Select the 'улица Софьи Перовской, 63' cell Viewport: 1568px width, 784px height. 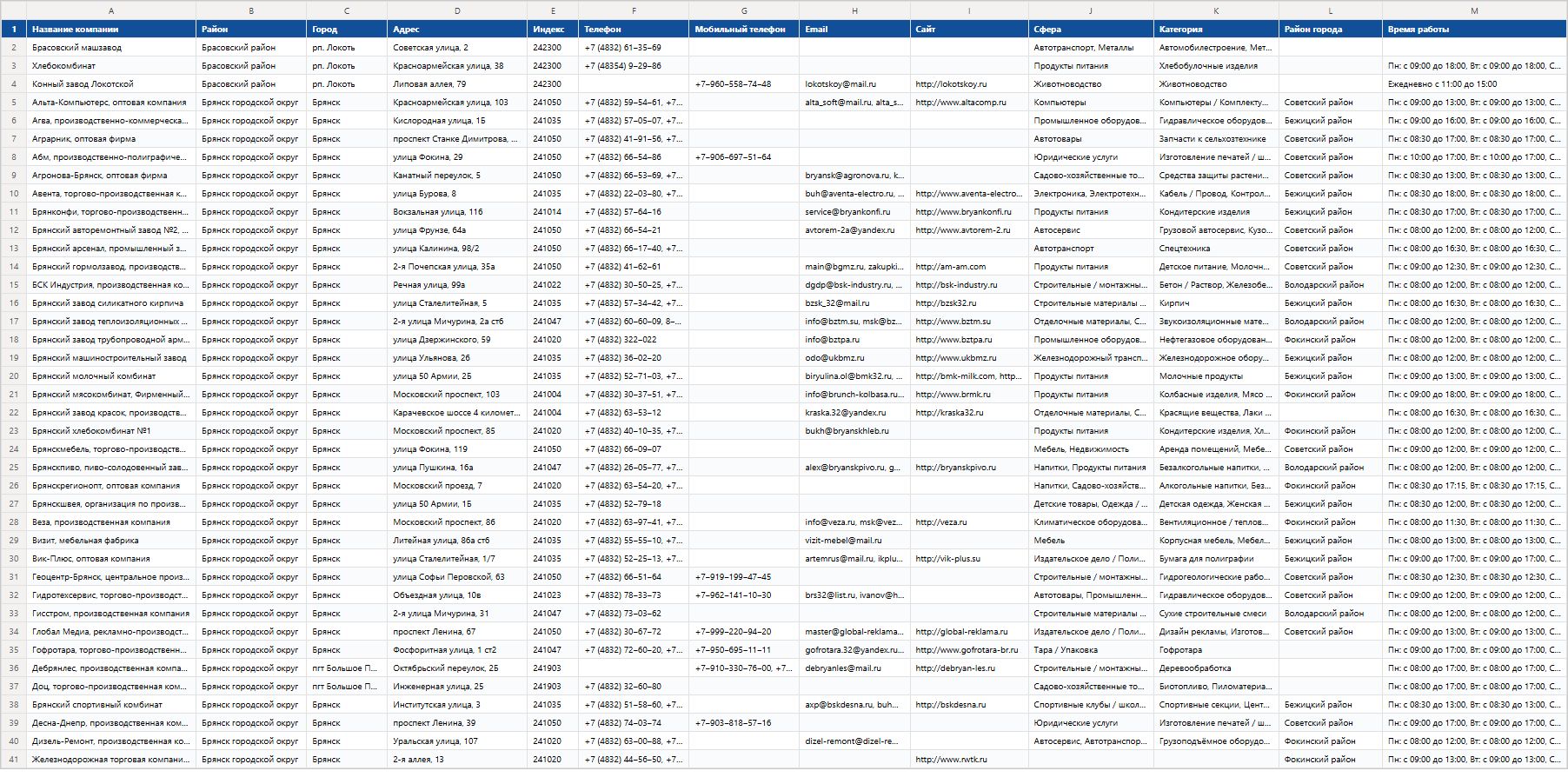tap(457, 577)
